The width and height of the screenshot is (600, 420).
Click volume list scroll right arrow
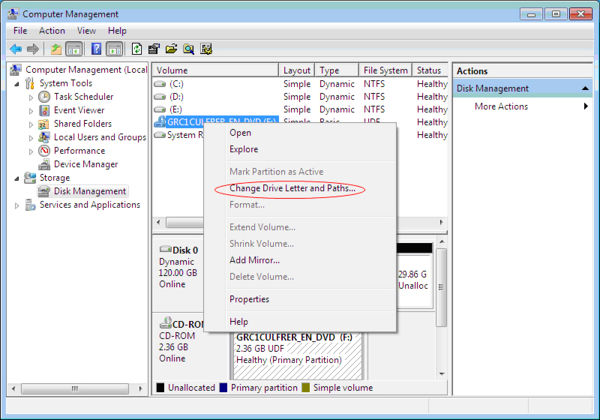pos(441,222)
